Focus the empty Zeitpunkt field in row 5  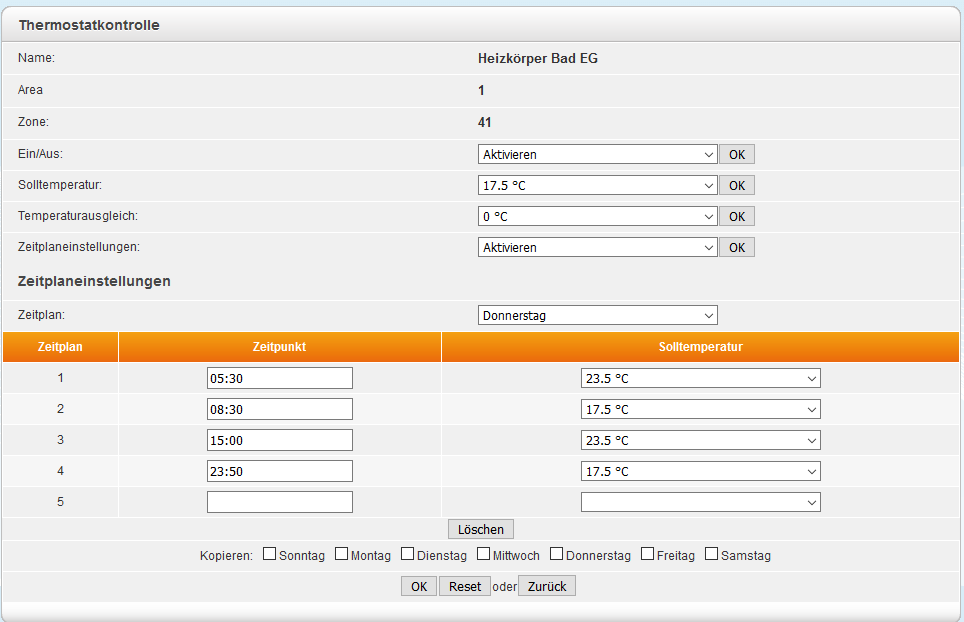click(280, 502)
